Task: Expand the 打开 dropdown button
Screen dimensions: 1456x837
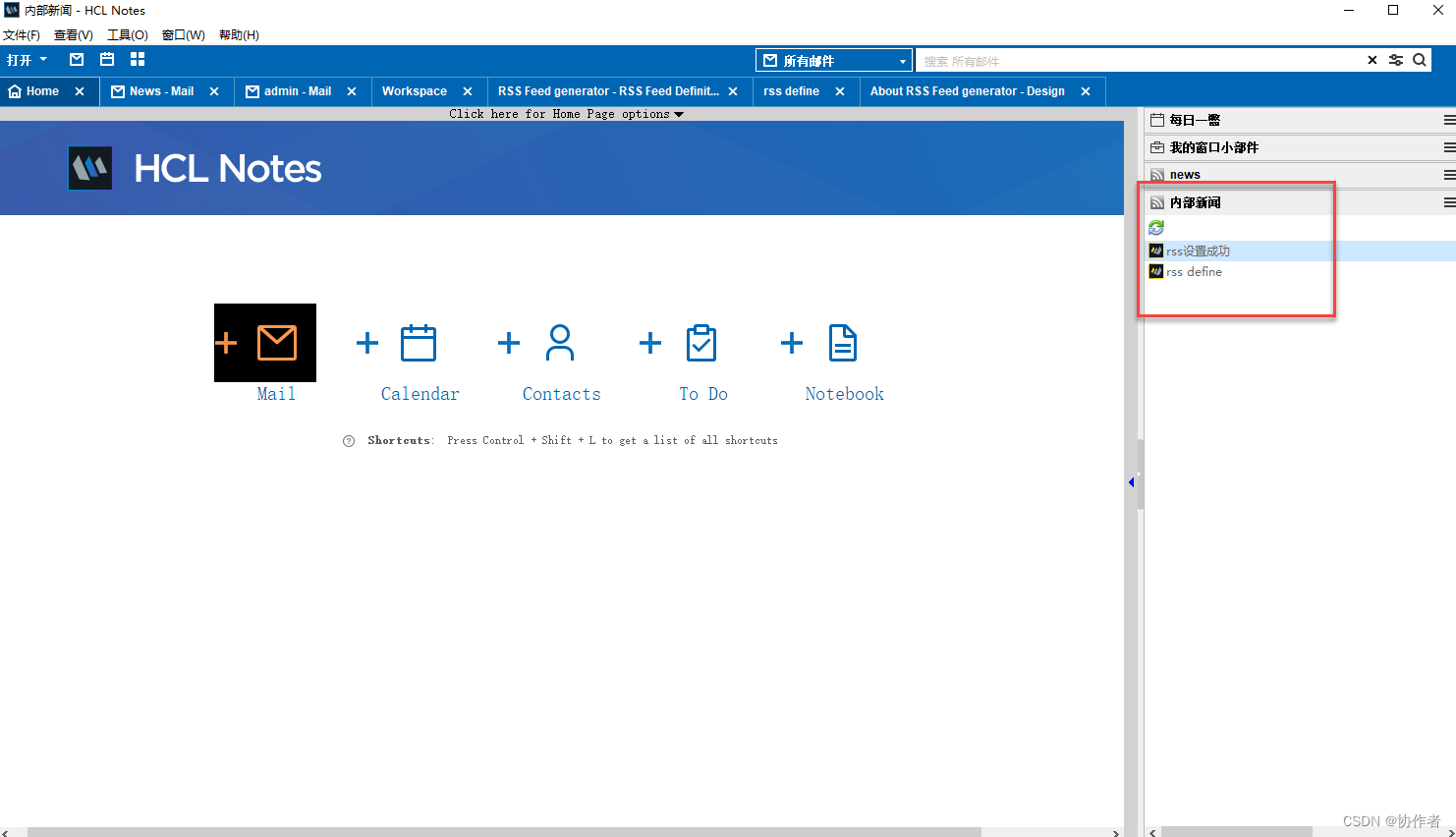Action: point(27,60)
